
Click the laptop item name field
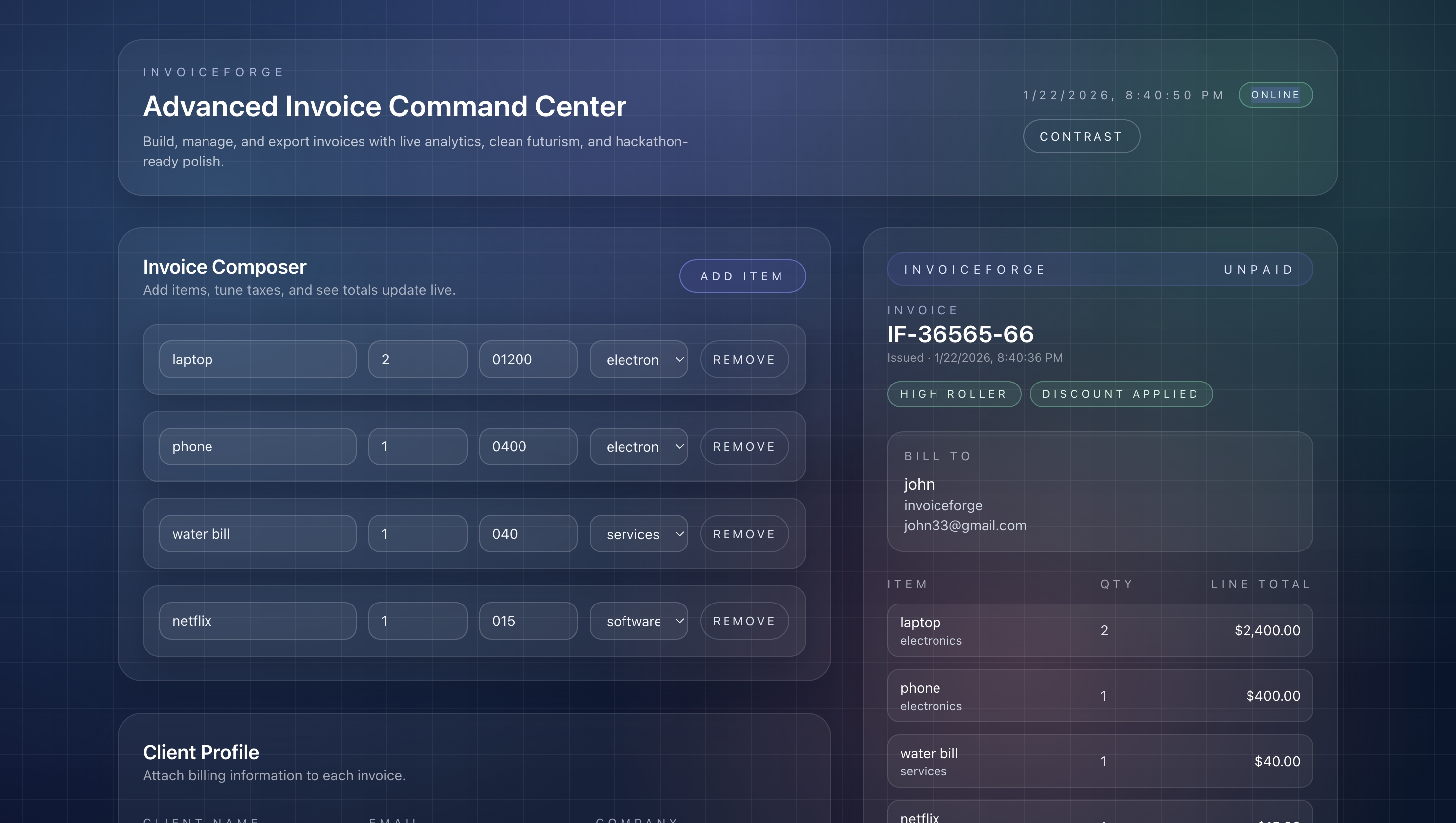pyautogui.click(x=257, y=359)
